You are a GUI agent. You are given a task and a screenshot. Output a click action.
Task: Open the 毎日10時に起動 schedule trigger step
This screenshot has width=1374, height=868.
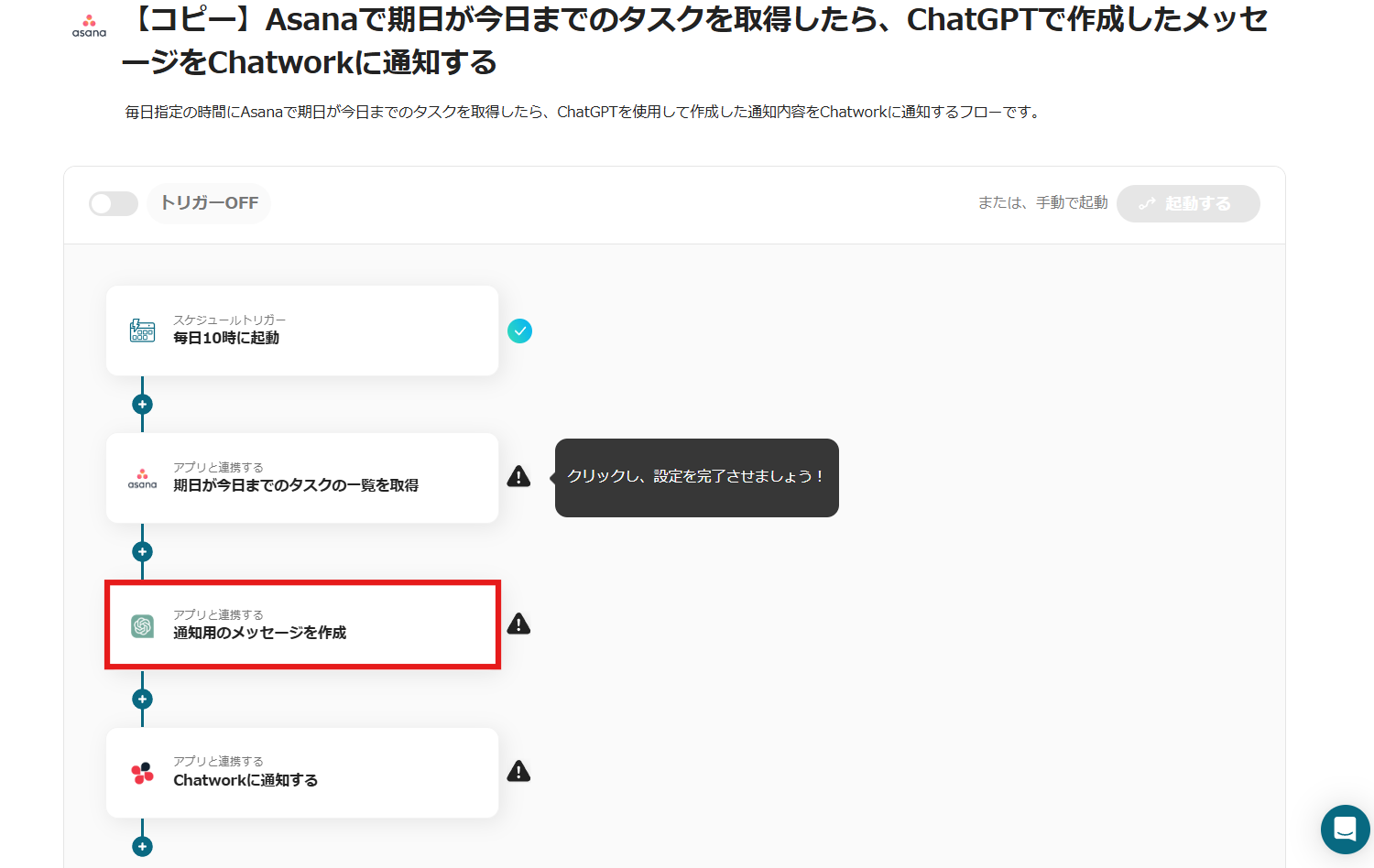point(302,331)
